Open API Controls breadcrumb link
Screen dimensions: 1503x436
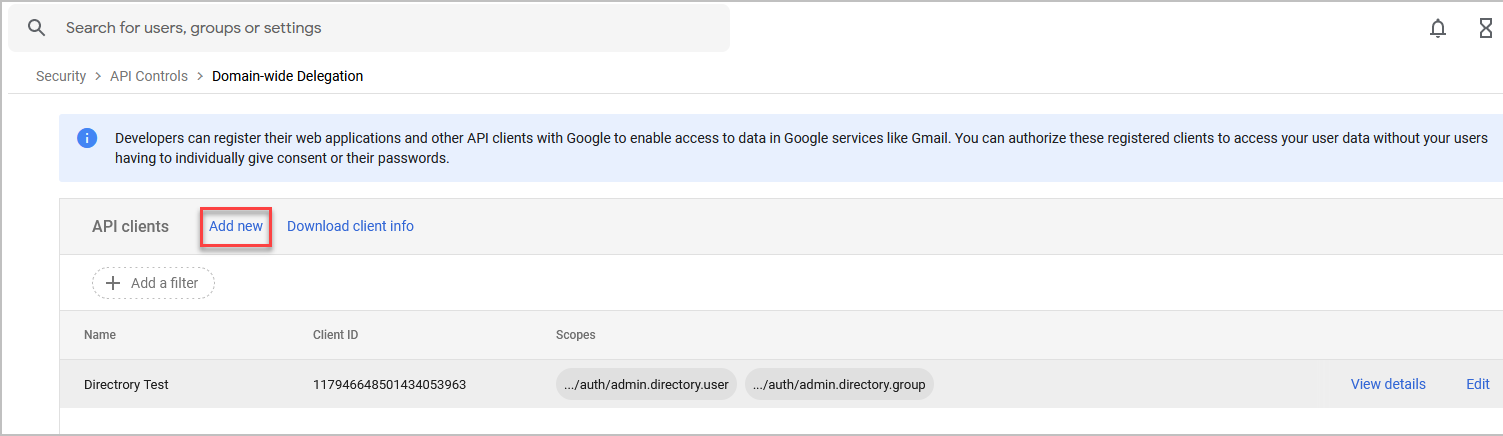(149, 76)
